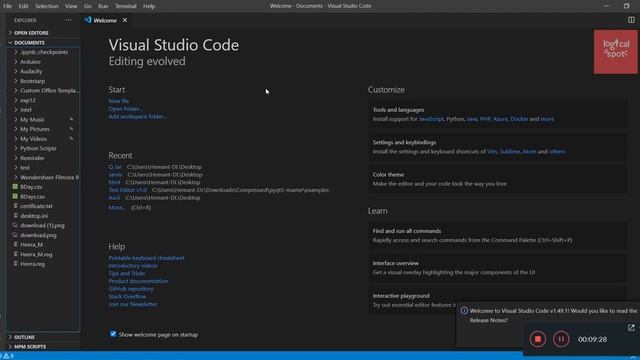Open Stack Overflow help link
640x360 pixels.
click(x=127, y=297)
